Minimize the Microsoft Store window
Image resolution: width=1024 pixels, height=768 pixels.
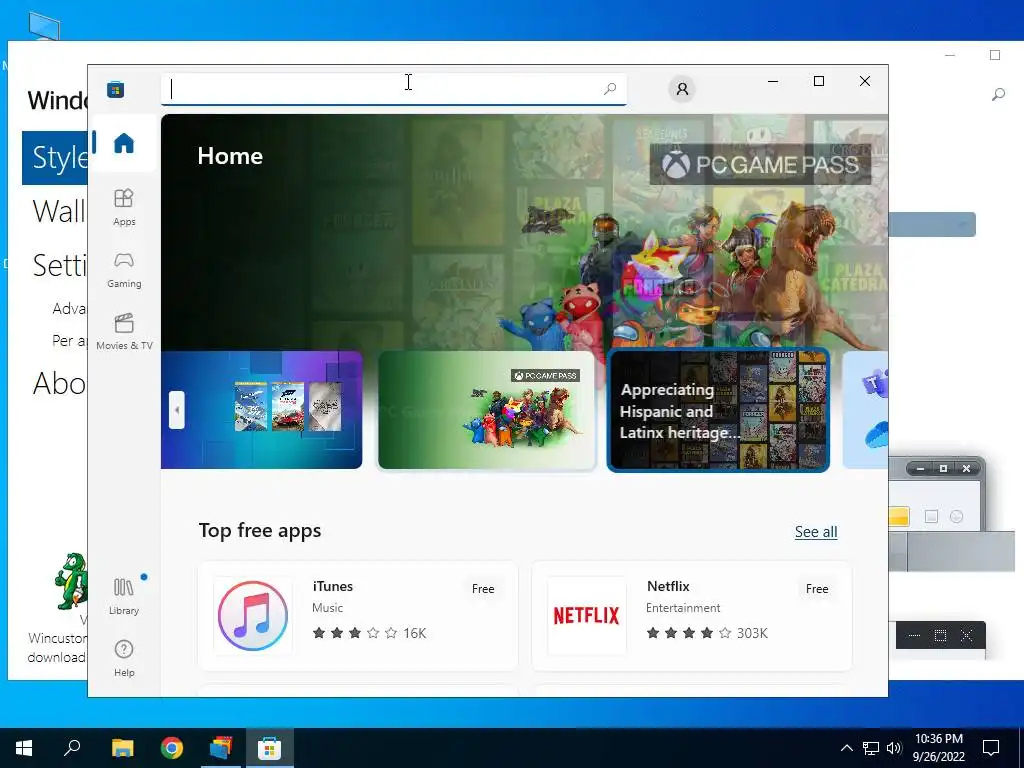pyautogui.click(x=773, y=81)
